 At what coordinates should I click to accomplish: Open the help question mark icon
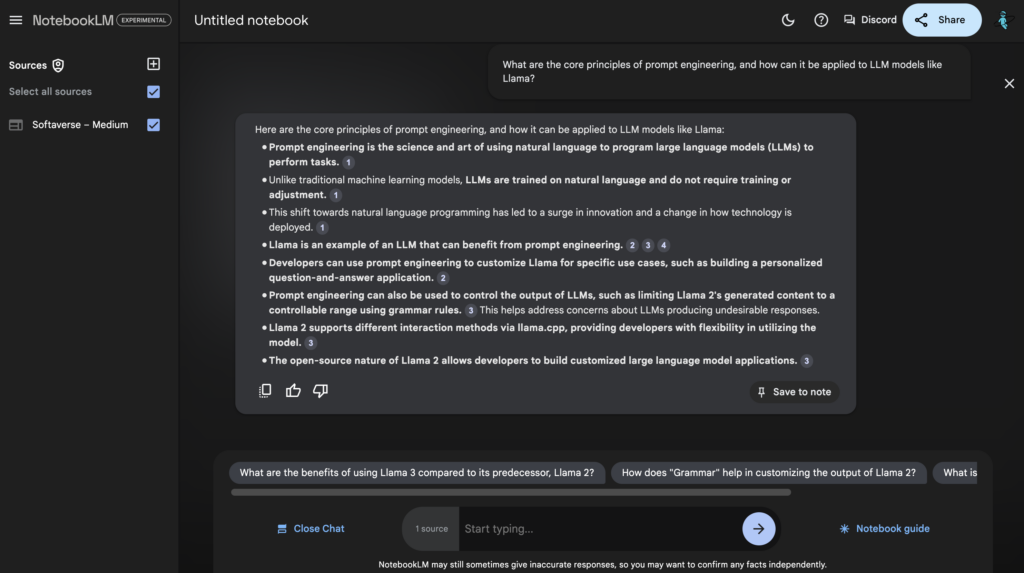[x=821, y=20]
